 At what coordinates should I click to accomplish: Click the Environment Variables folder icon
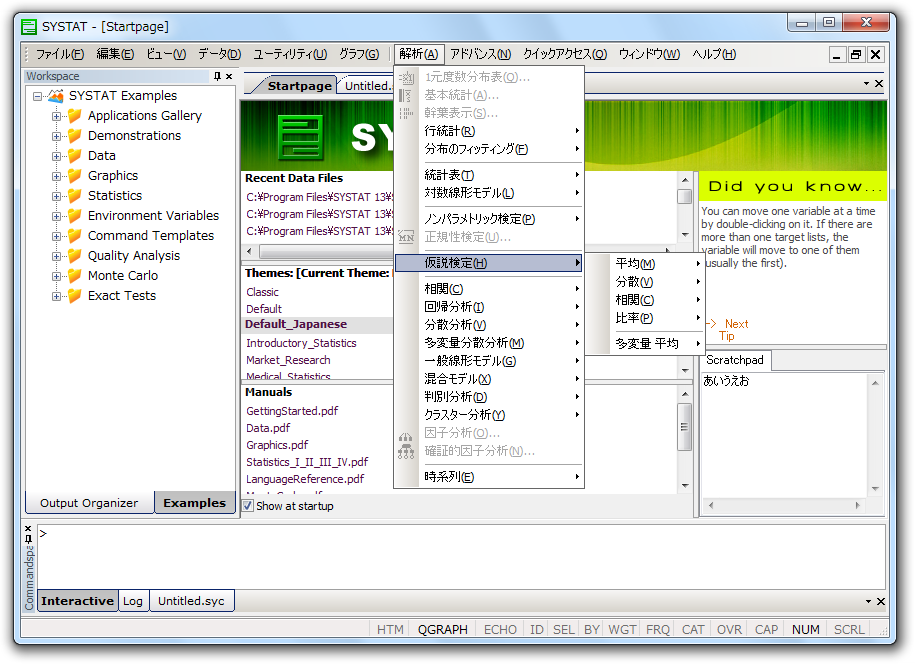[x=75, y=216]
